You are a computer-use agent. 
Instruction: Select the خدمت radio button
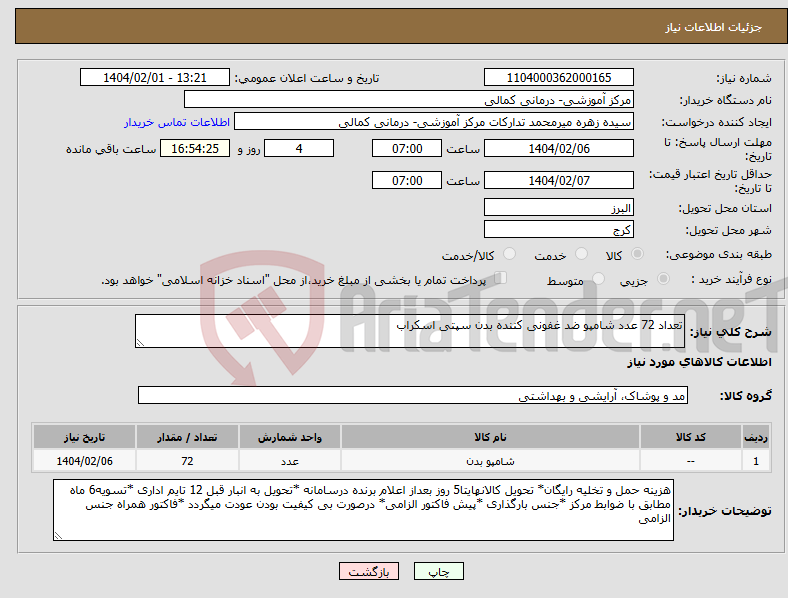(x=581, y=254)
